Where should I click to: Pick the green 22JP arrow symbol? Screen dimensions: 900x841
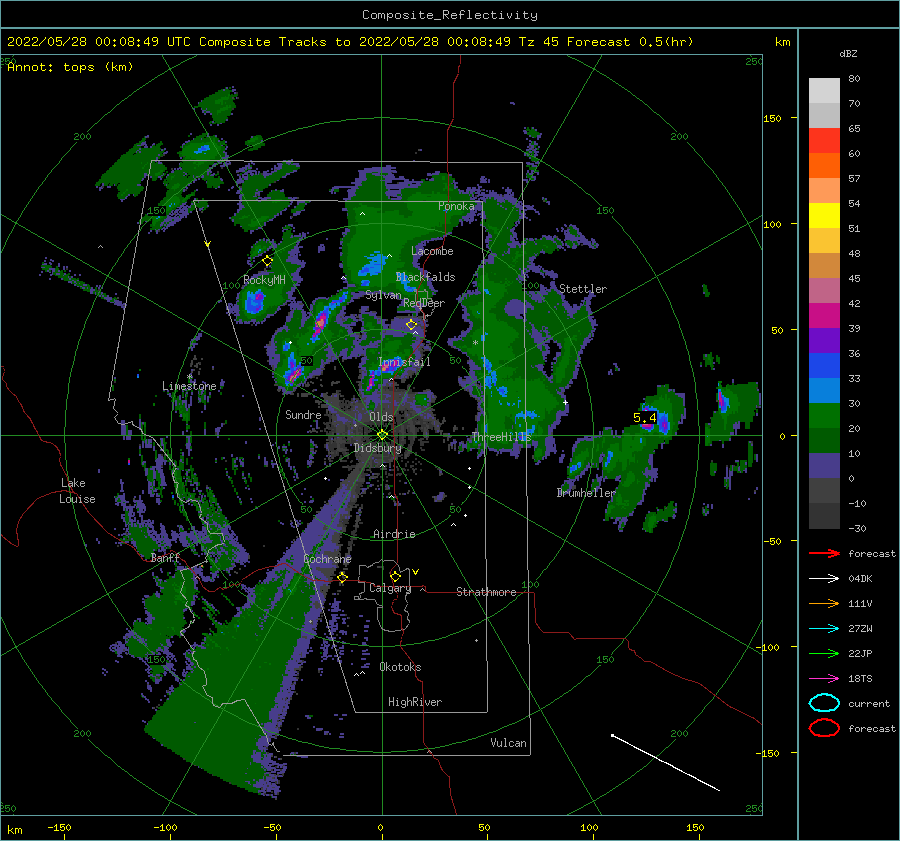[824, 653]
